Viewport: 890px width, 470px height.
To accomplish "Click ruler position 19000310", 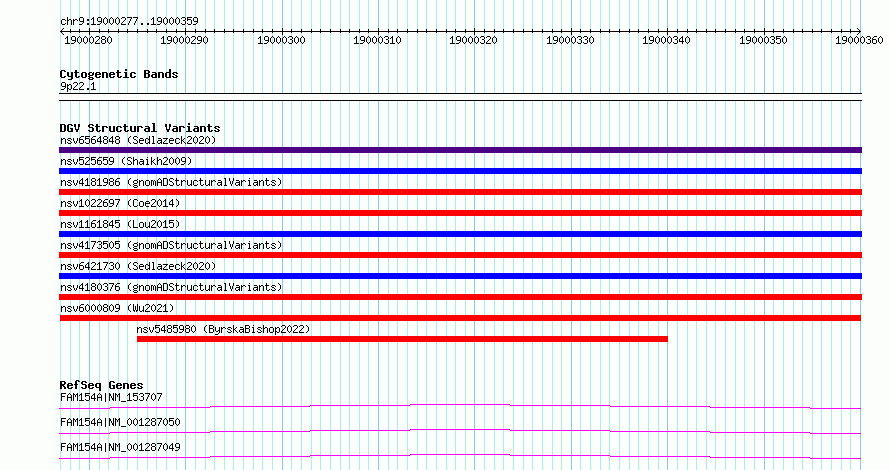I will (377, 40).
